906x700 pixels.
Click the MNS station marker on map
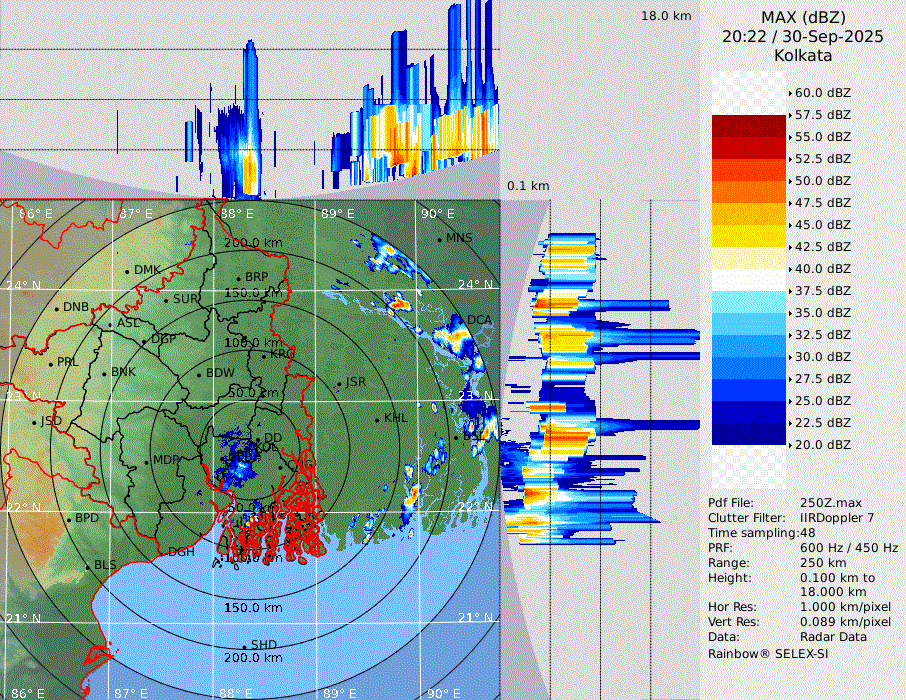click(439, 238)
